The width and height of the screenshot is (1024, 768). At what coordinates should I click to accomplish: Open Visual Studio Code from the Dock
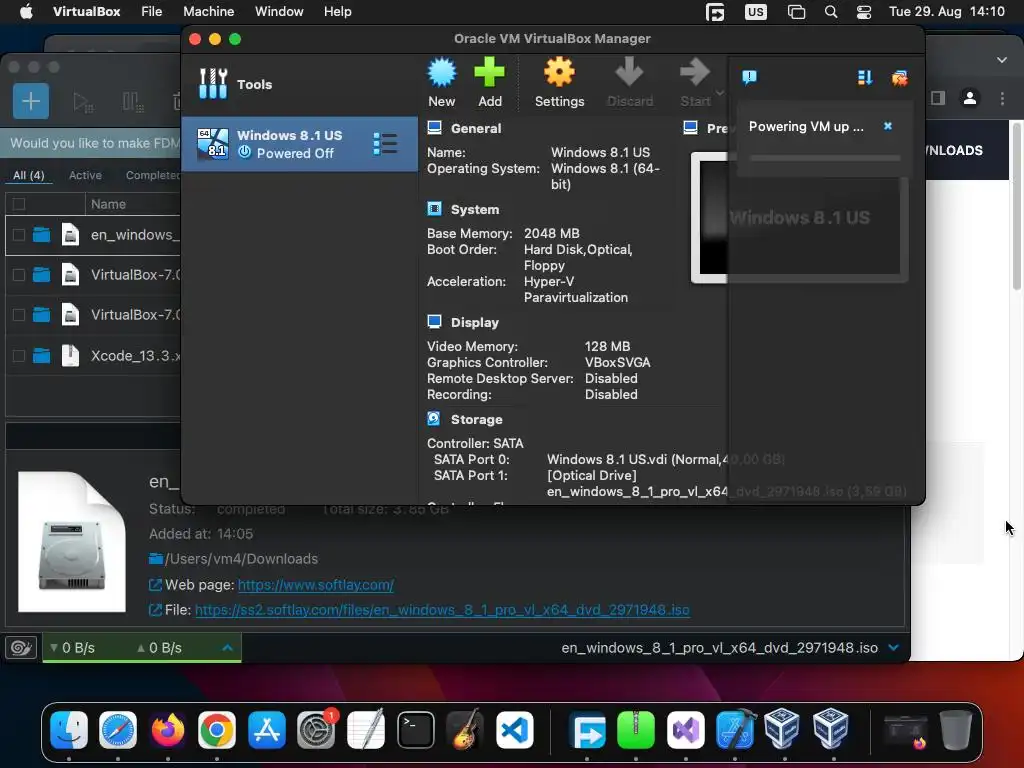(x=515, y=729)
